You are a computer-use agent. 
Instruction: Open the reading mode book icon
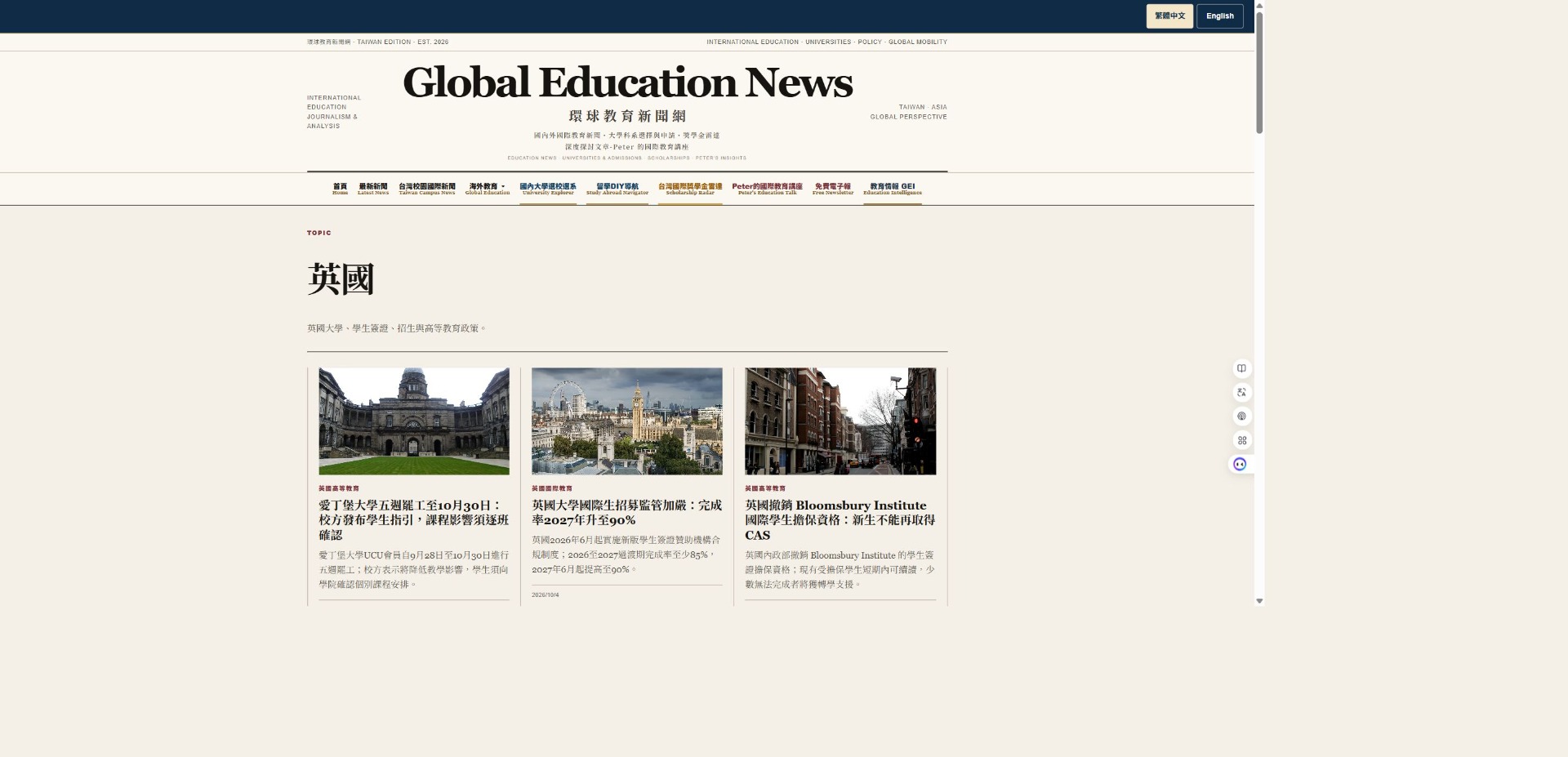click(x=1241, y=368)
